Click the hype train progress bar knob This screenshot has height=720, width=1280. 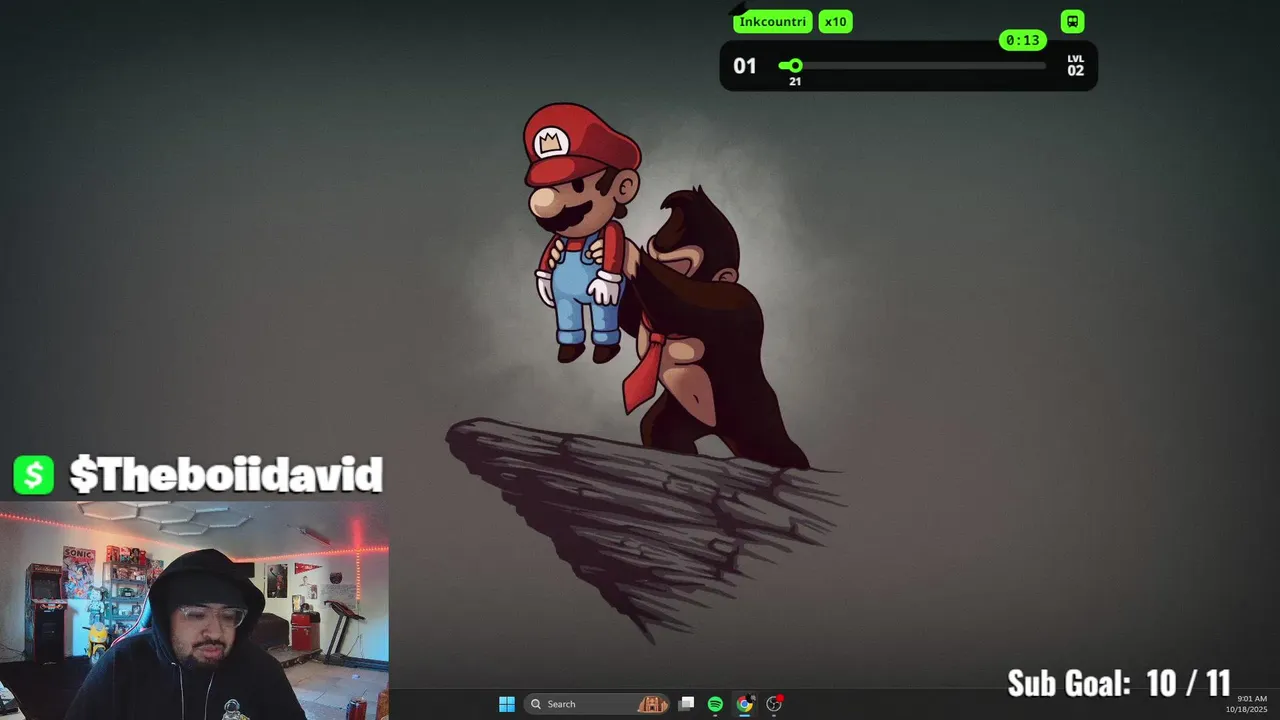point(795,66)
